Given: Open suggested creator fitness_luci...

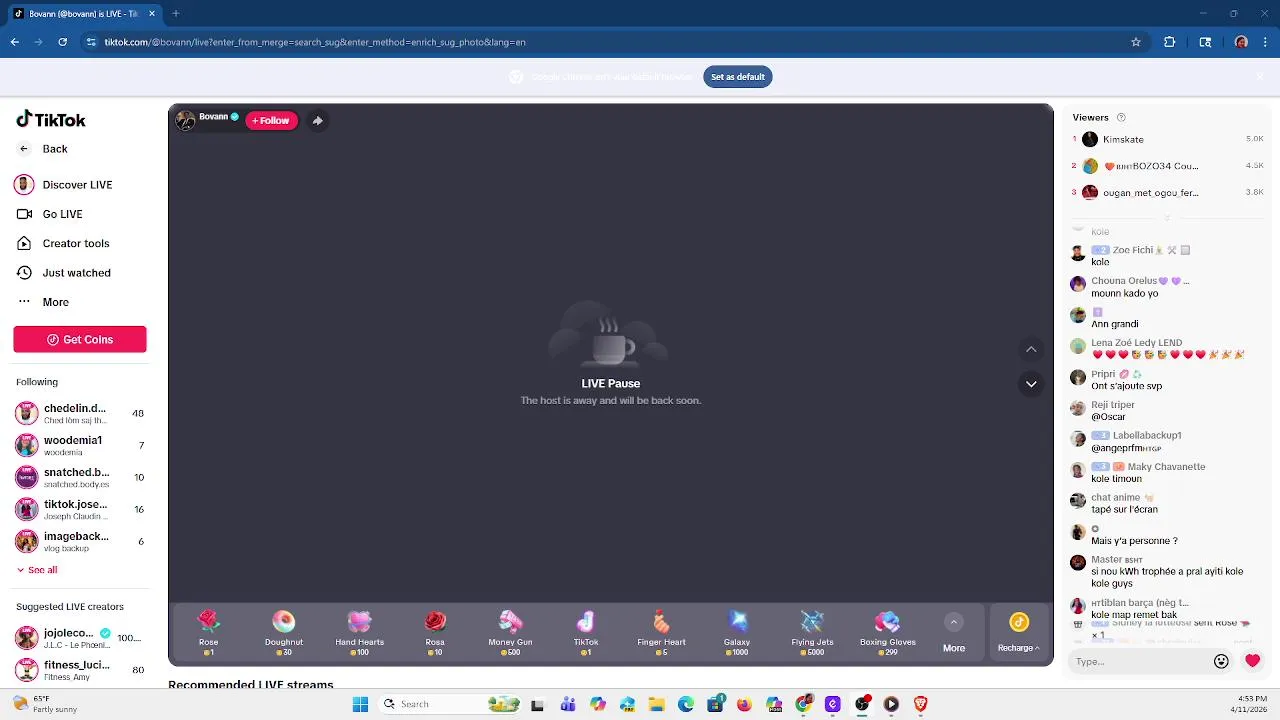Looking at the screenshot, I should (x=80, y=670).
